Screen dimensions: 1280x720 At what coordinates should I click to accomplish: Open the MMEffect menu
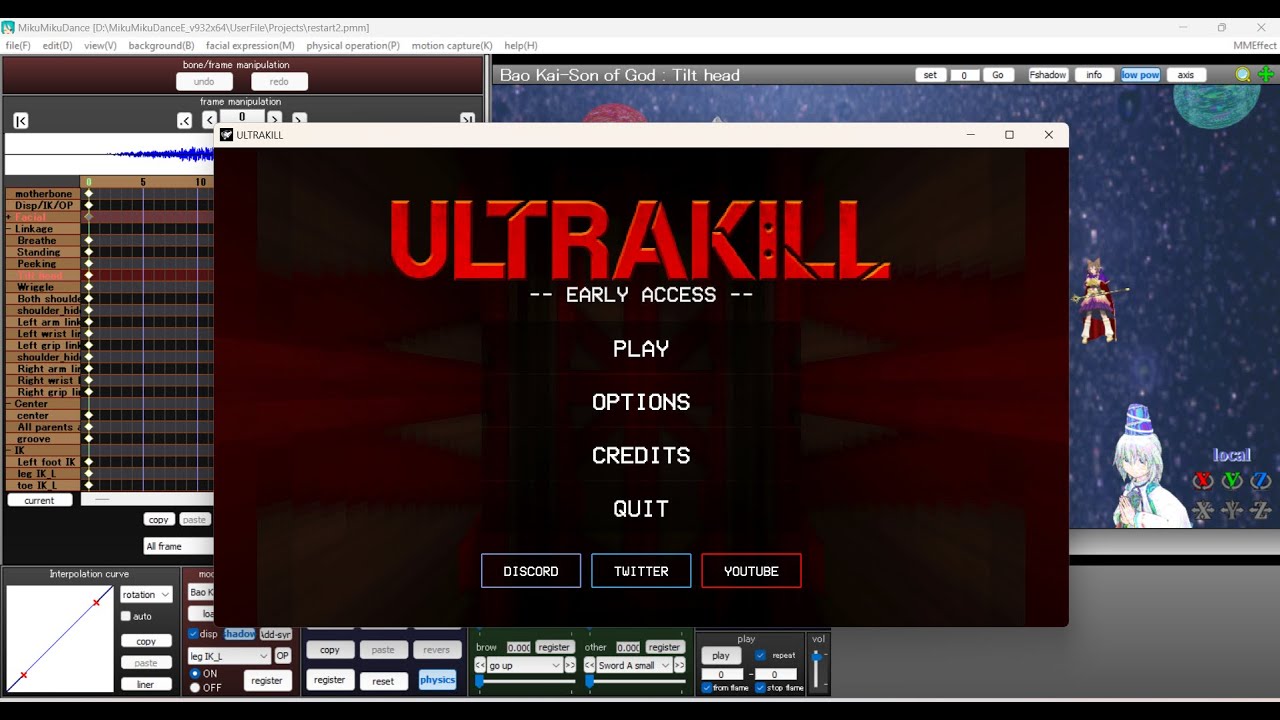(x=1254, y=46)
